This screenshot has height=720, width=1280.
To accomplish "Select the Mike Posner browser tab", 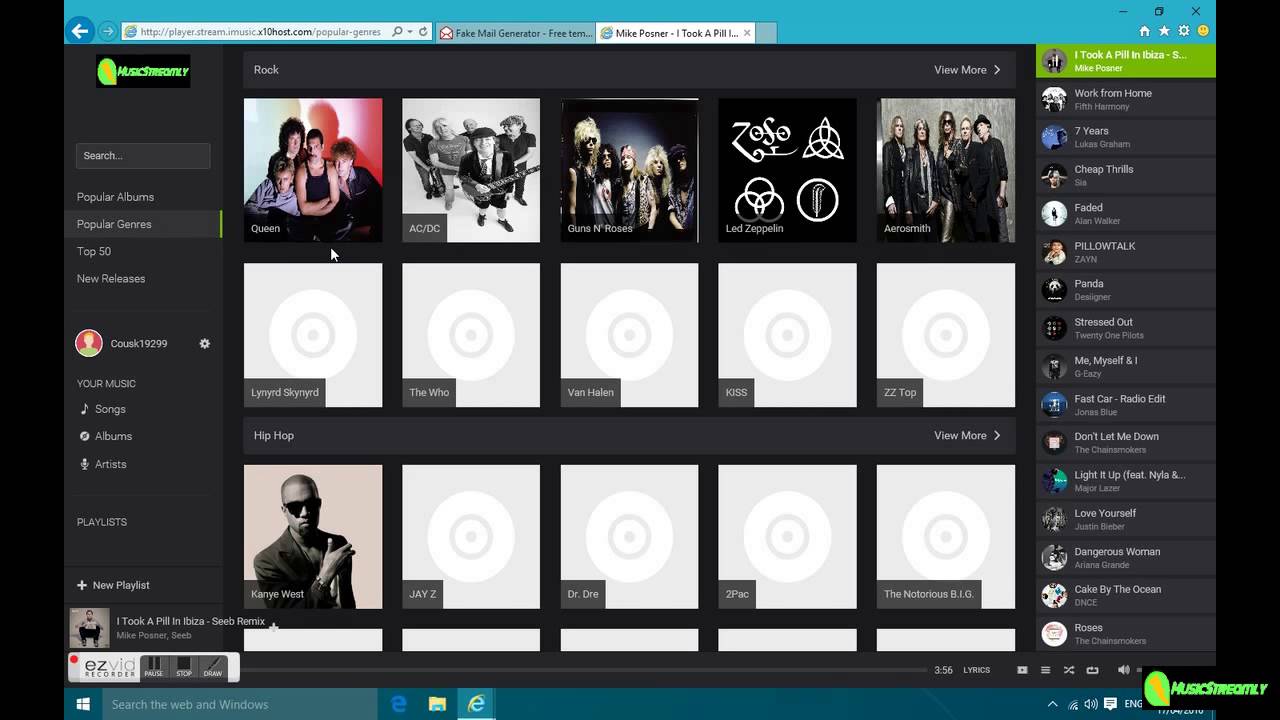I will pyautogui.click(x=675, y=33).
